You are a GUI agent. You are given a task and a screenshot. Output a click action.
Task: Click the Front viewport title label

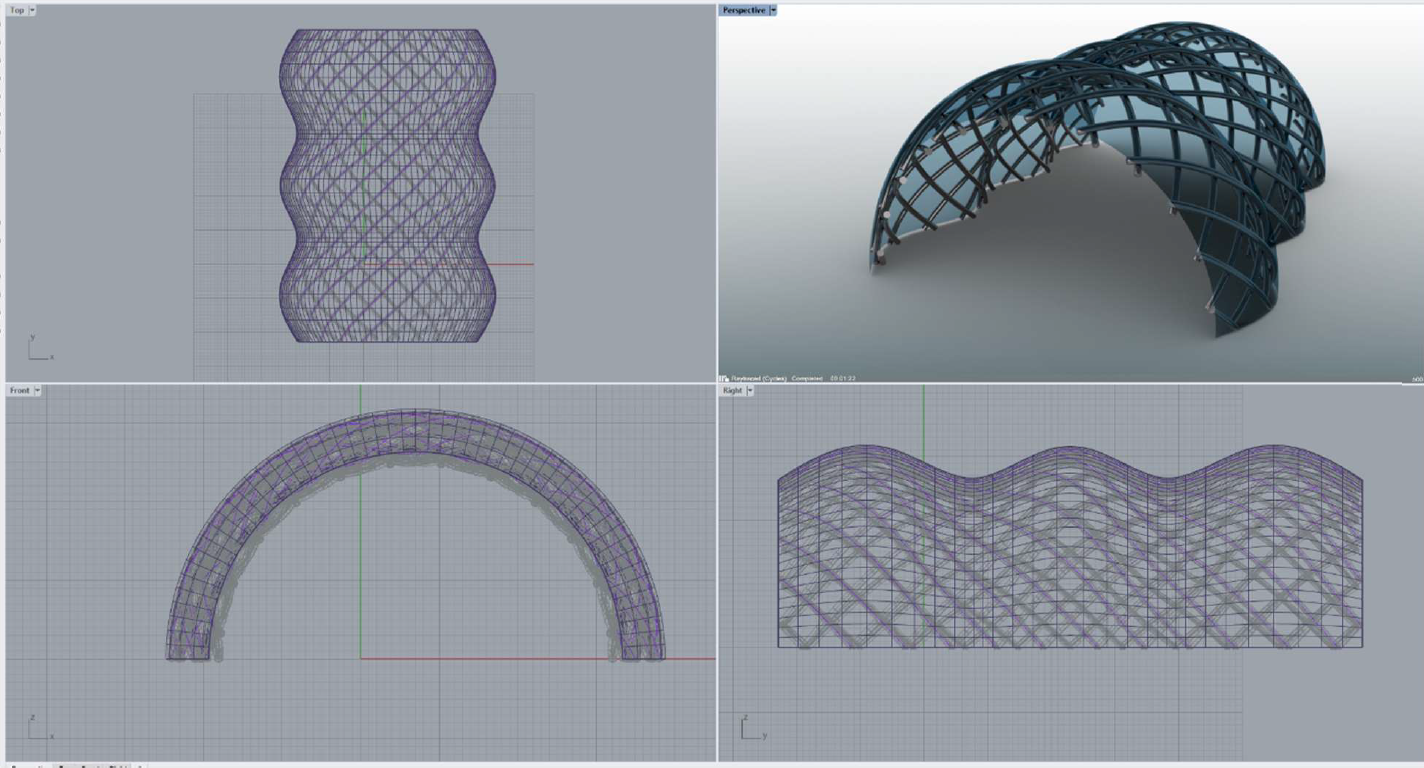[20, 390]
